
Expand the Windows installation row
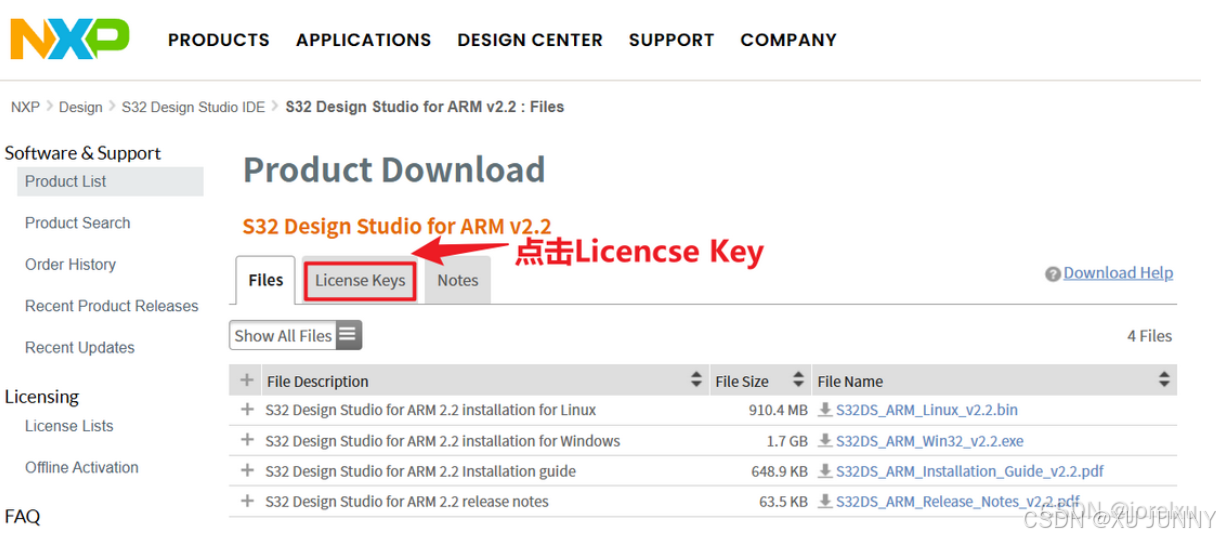click(247, 441)
